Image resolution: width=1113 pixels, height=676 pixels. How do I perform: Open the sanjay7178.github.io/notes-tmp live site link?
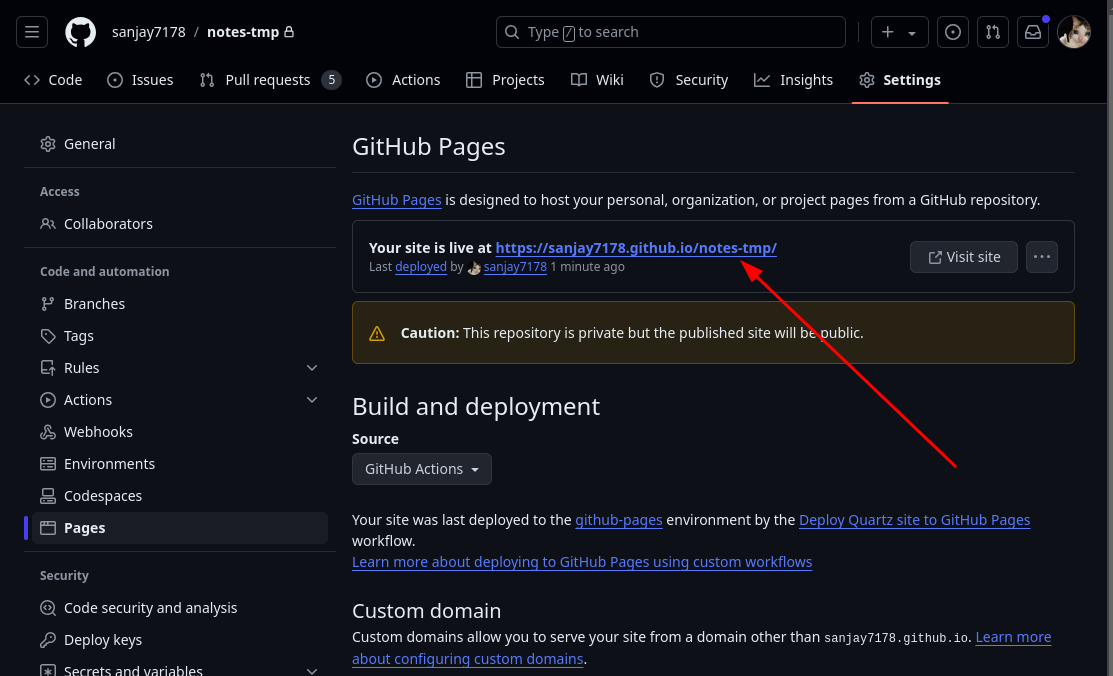click(636, 248)
